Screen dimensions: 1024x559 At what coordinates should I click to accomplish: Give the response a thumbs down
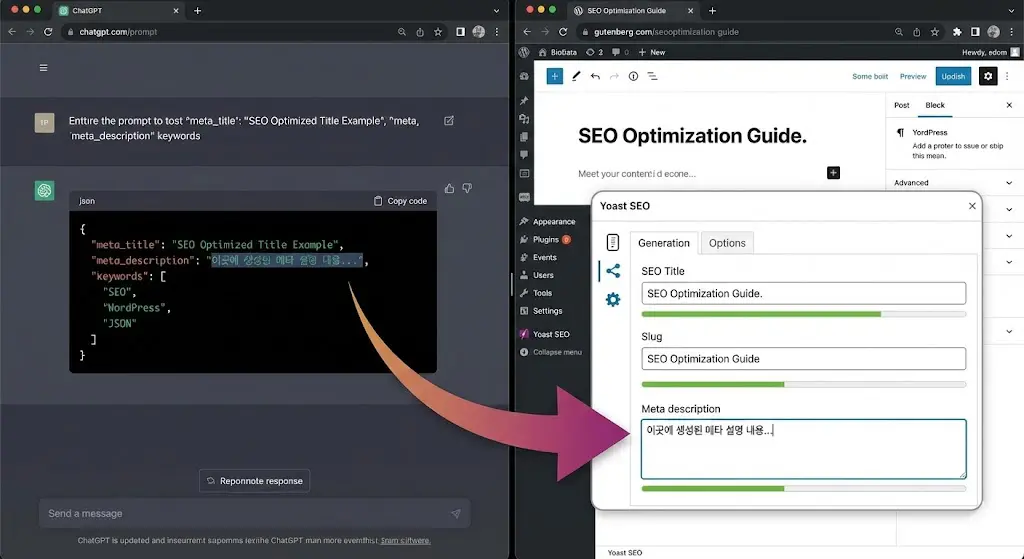(467, 188)
